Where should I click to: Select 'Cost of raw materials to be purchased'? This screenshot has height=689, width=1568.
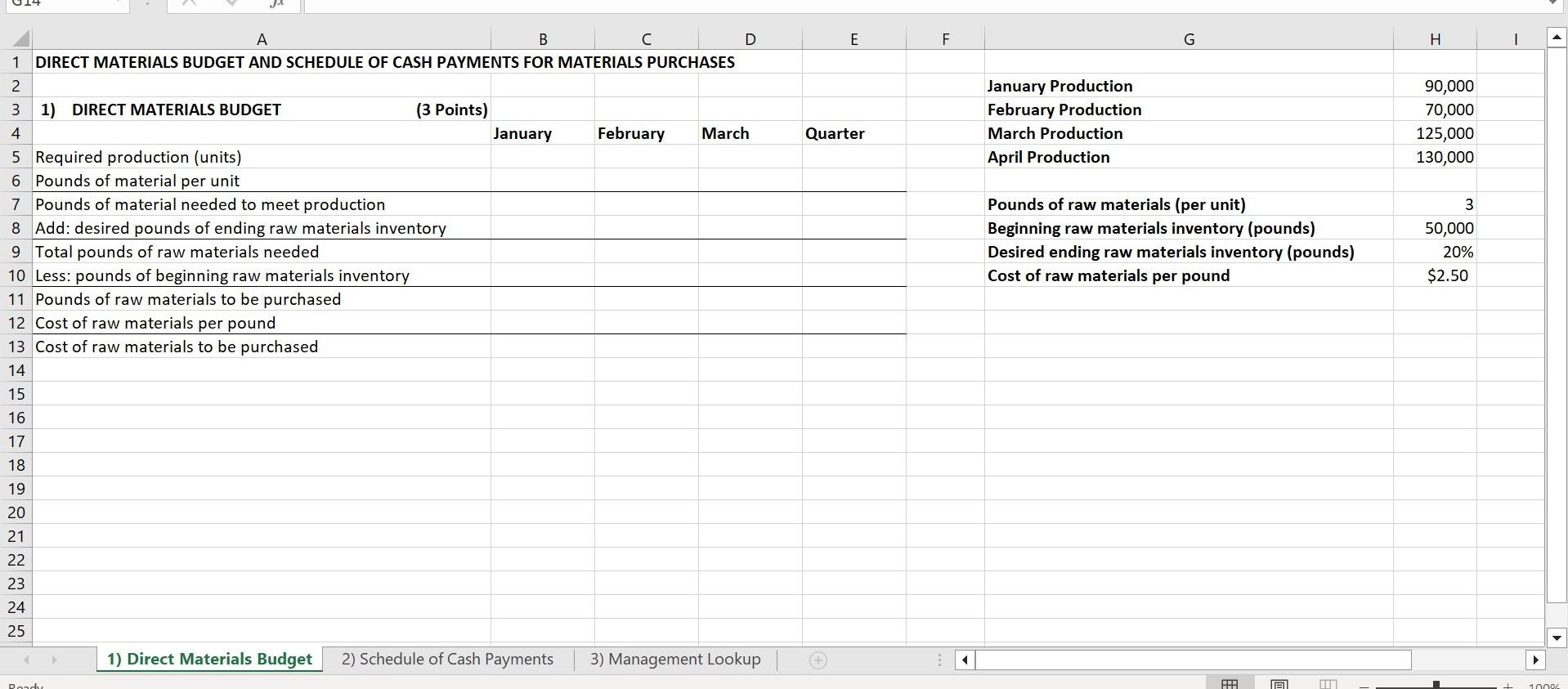(262, 347)
